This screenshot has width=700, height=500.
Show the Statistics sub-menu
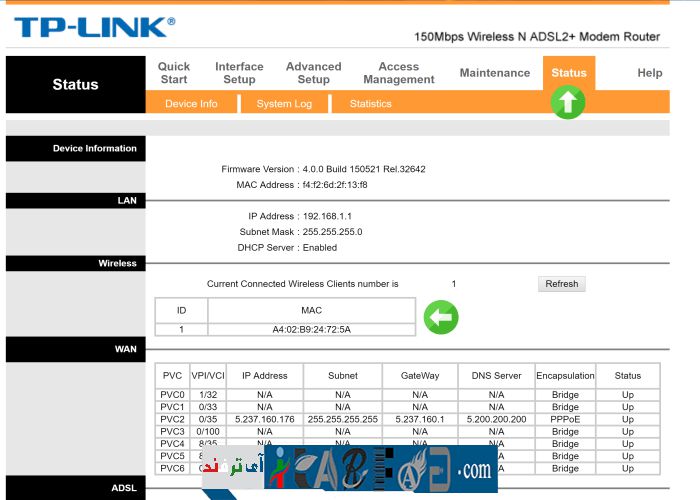[x=370, y=104]
